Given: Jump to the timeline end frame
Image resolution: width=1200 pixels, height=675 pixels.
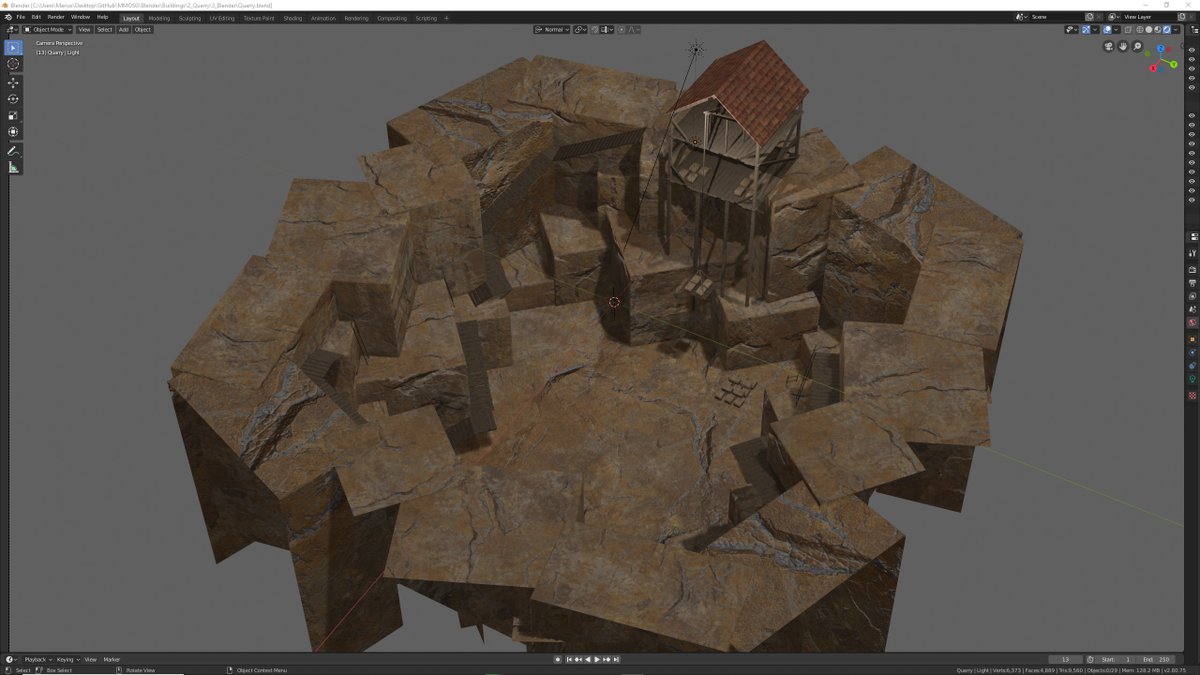Looking at the screenshot, I should [616, 660].
